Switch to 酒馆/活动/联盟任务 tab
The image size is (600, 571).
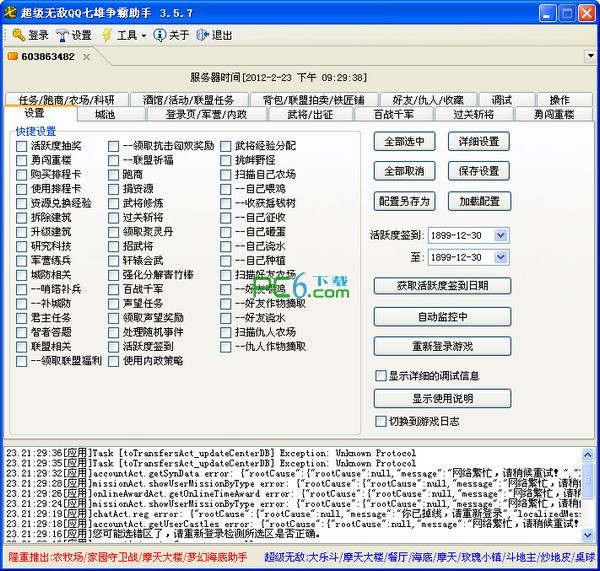188,100
